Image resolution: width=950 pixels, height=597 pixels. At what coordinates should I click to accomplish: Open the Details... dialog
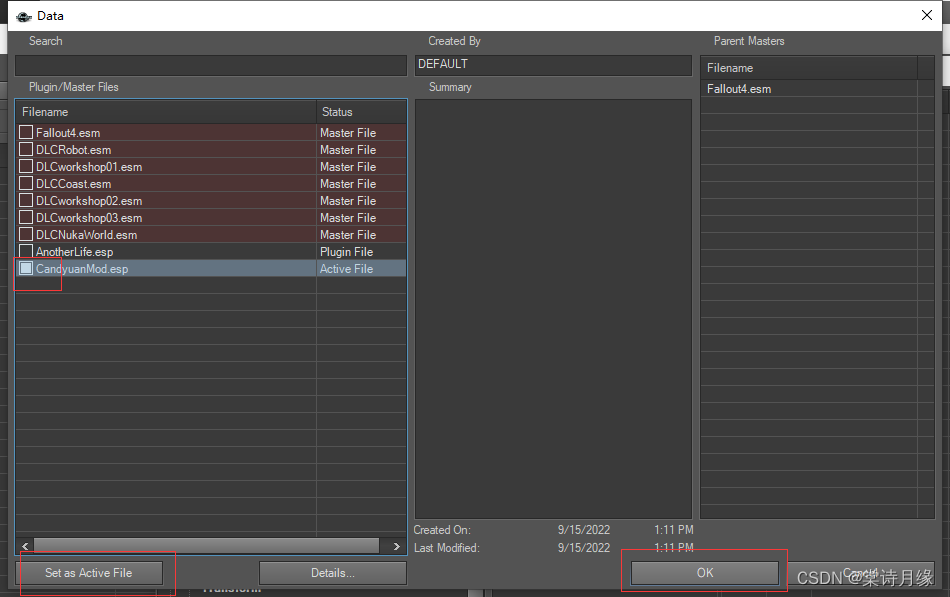click(333, 573)
